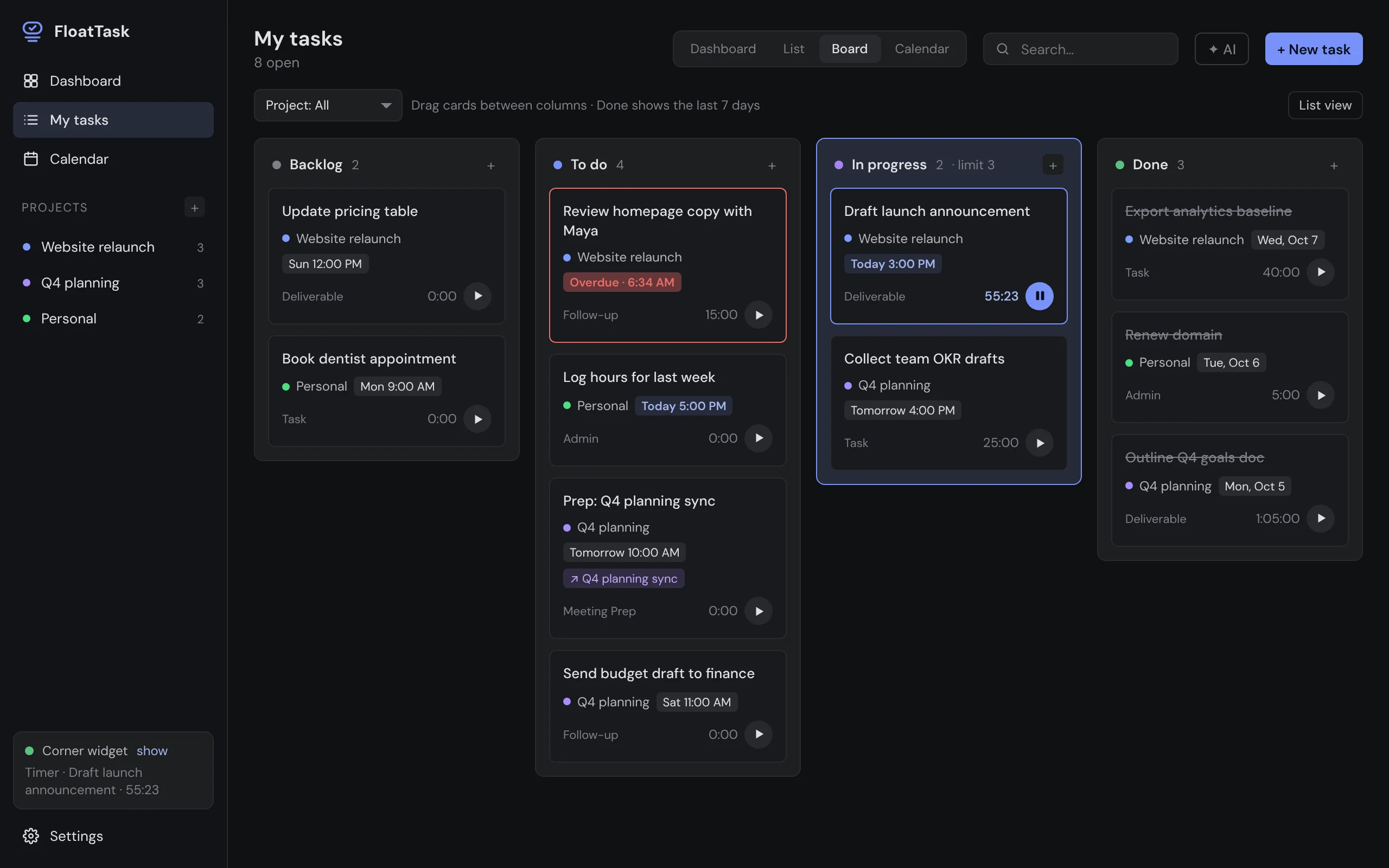The image size is (1389, 868).
Task: Open the Renew domain card title
Action: 1173,335
